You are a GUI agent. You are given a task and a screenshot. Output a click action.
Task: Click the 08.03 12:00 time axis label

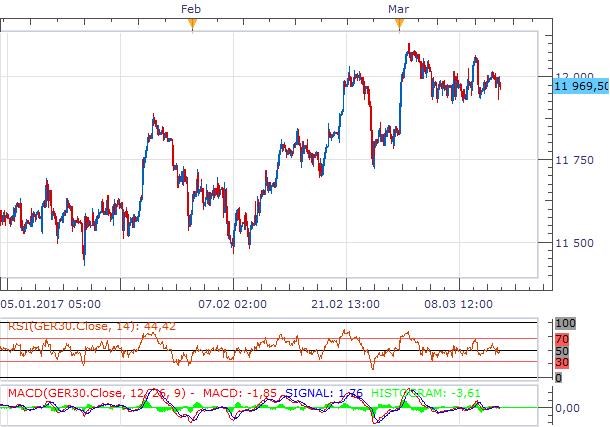(x=459, y=302)
